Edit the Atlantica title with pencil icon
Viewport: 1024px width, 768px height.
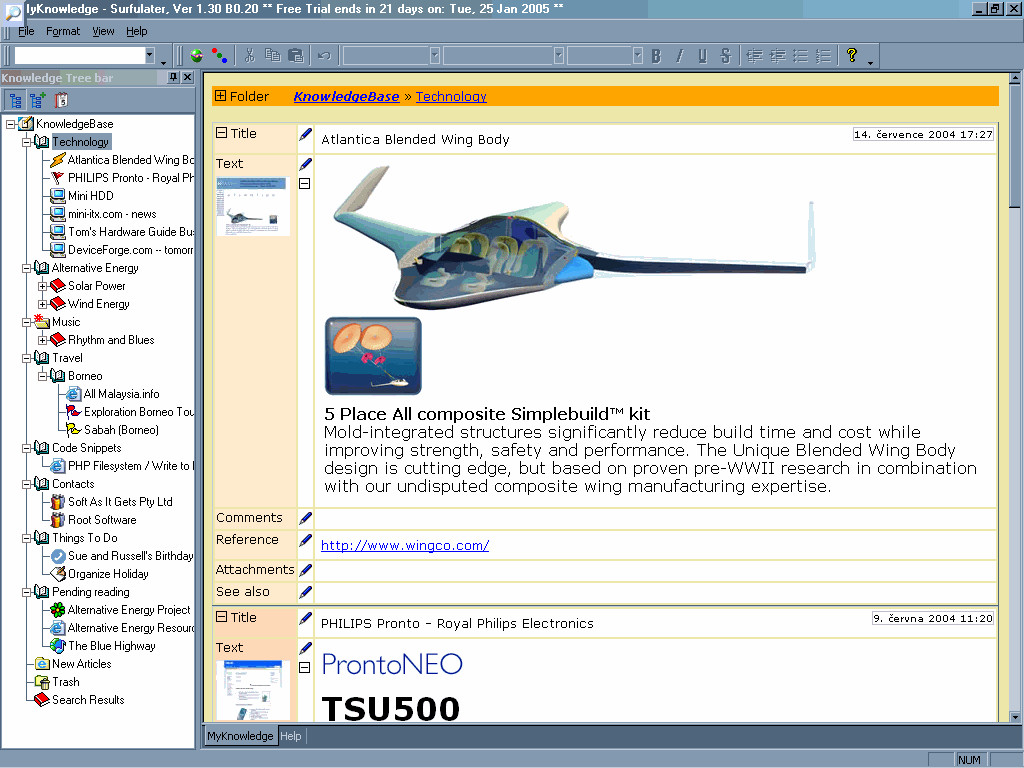pyautogui.click(x=305, y=135)
